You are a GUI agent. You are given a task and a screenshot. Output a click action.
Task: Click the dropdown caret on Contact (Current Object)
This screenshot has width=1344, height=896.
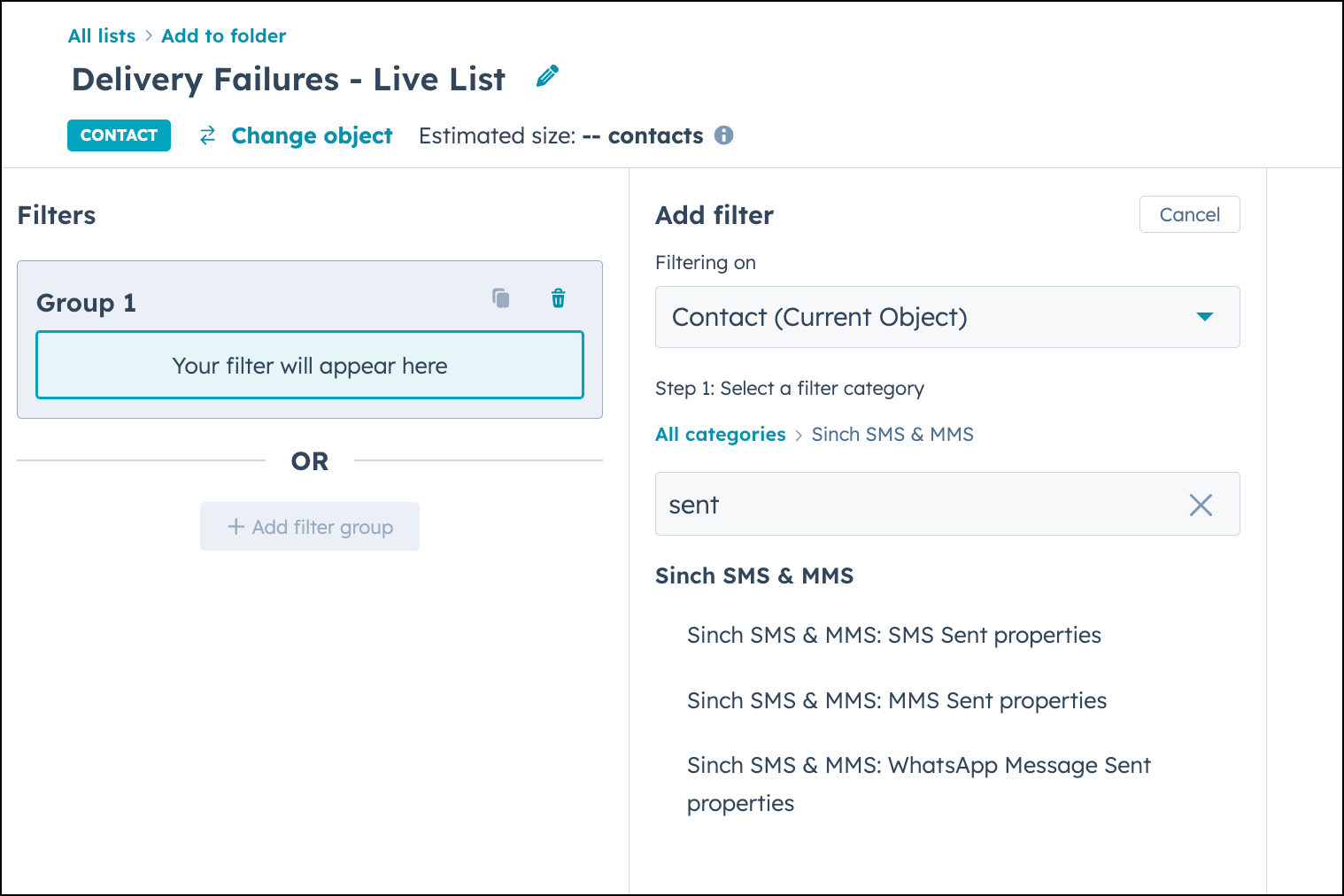click(1204, 317)
